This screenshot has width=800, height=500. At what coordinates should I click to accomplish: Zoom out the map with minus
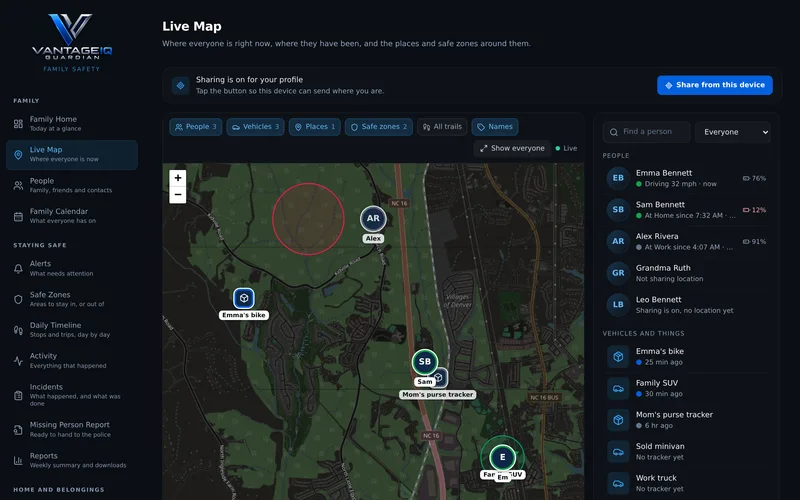(178, 194)
